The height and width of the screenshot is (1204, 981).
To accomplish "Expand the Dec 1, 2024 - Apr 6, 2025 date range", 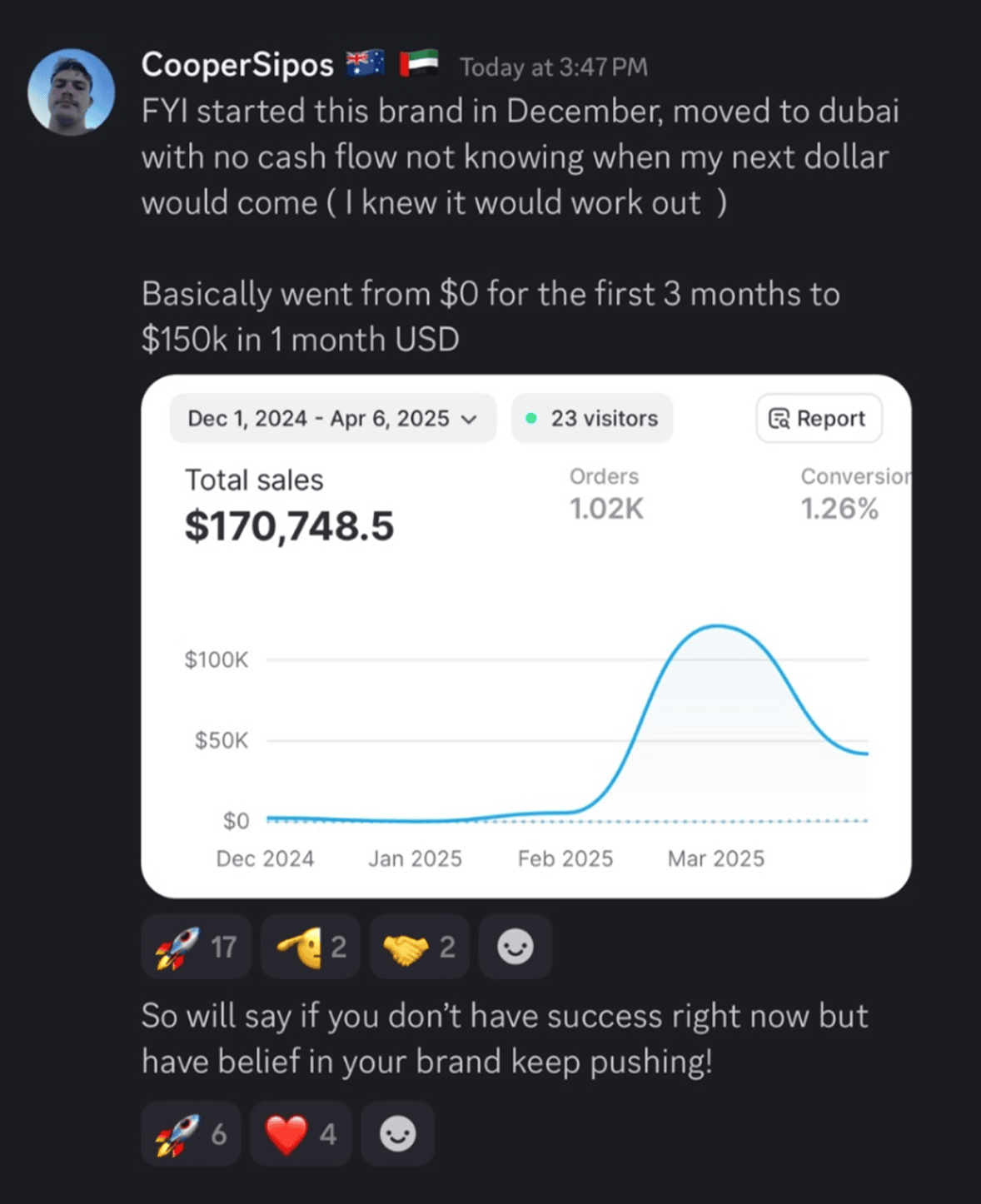I will pos(332,418).
